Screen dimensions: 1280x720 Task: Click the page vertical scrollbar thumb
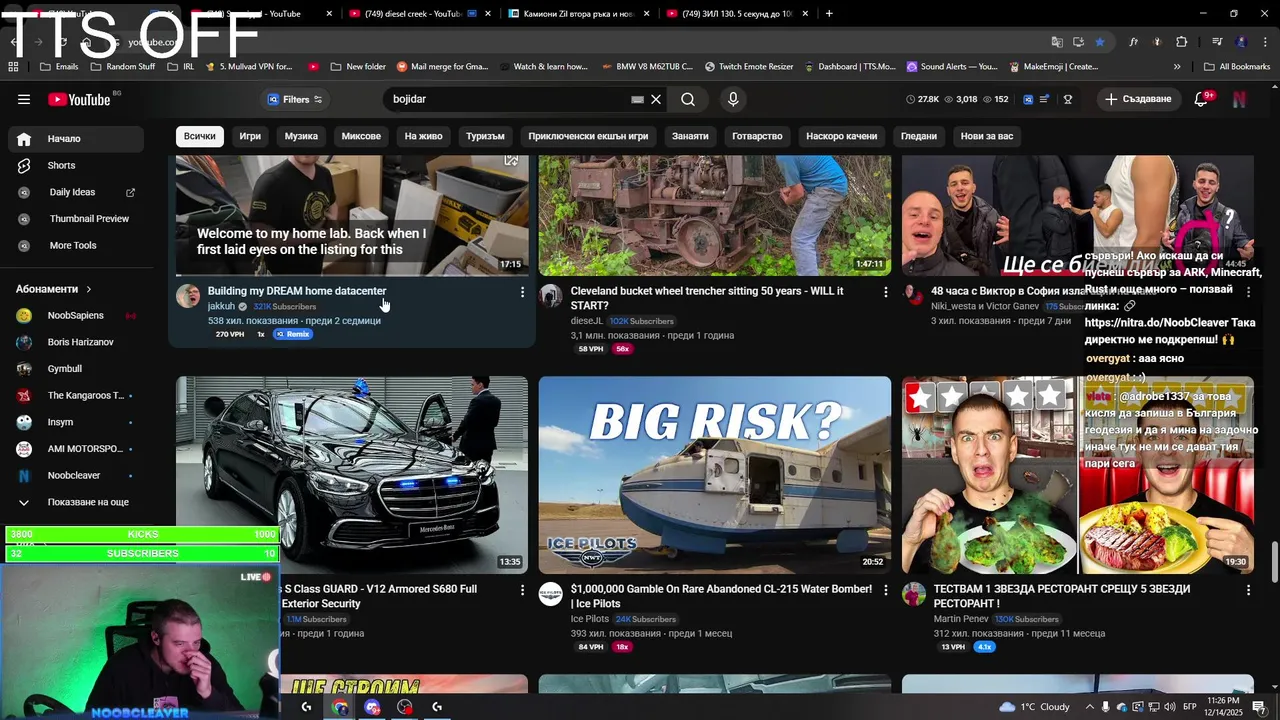[x=1274, y=562]
